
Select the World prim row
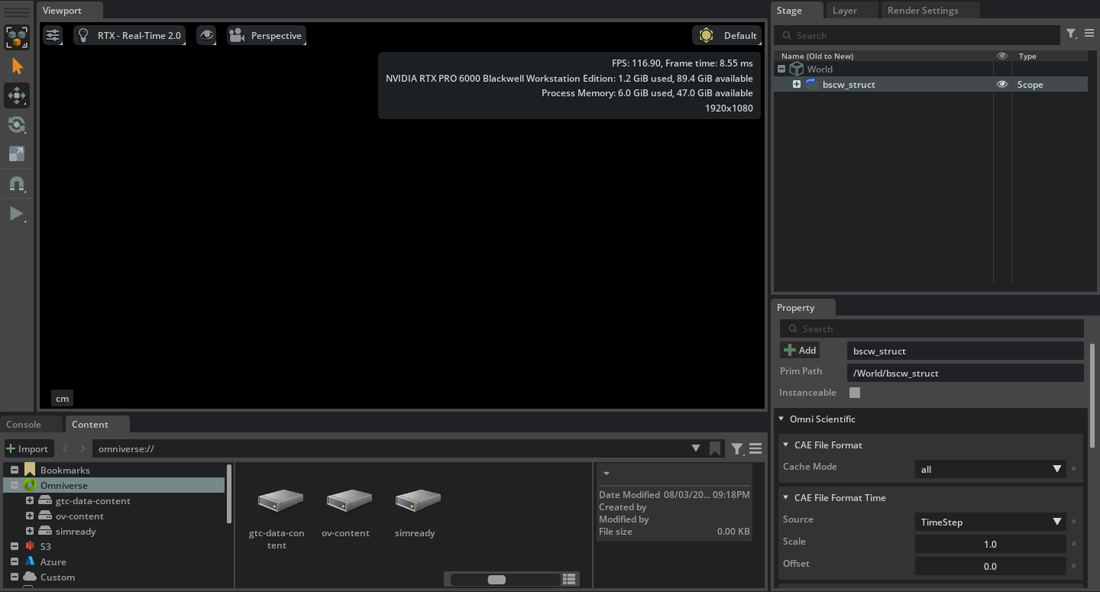pos(931,69)
